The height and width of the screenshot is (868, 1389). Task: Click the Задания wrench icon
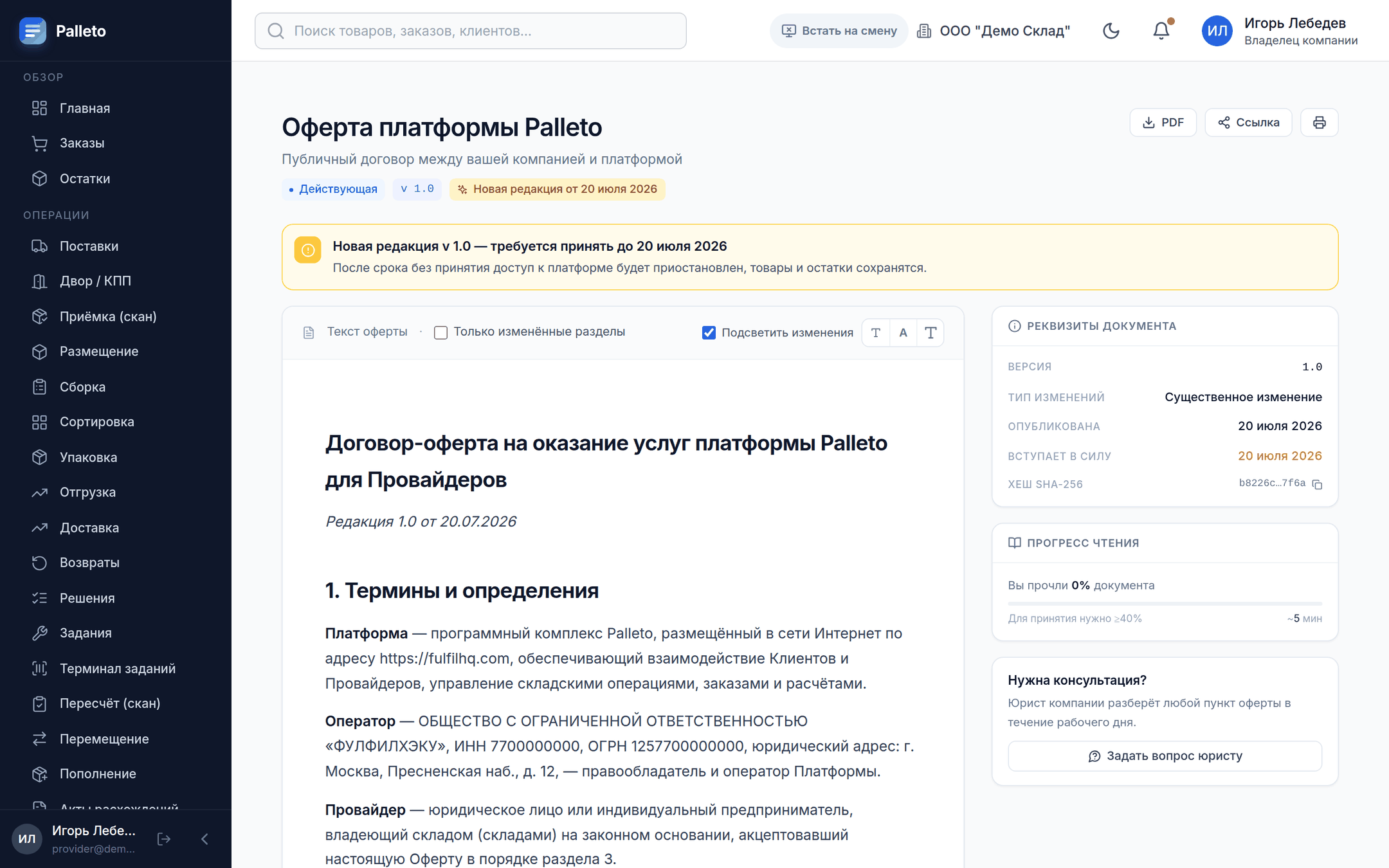pyautogui.click(x=40, y=633)
